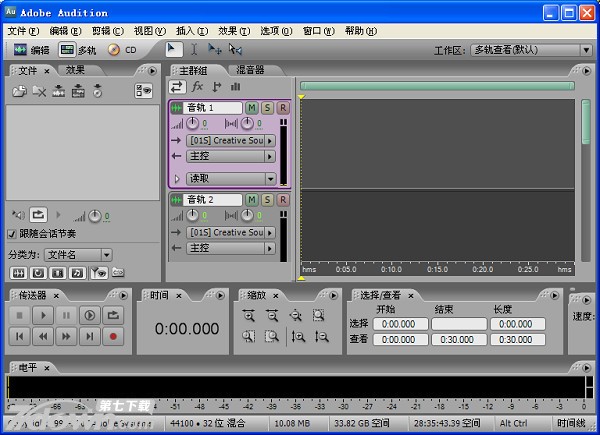
Task: Switch to the Edit (编辑) view
Action: [31, 49]
